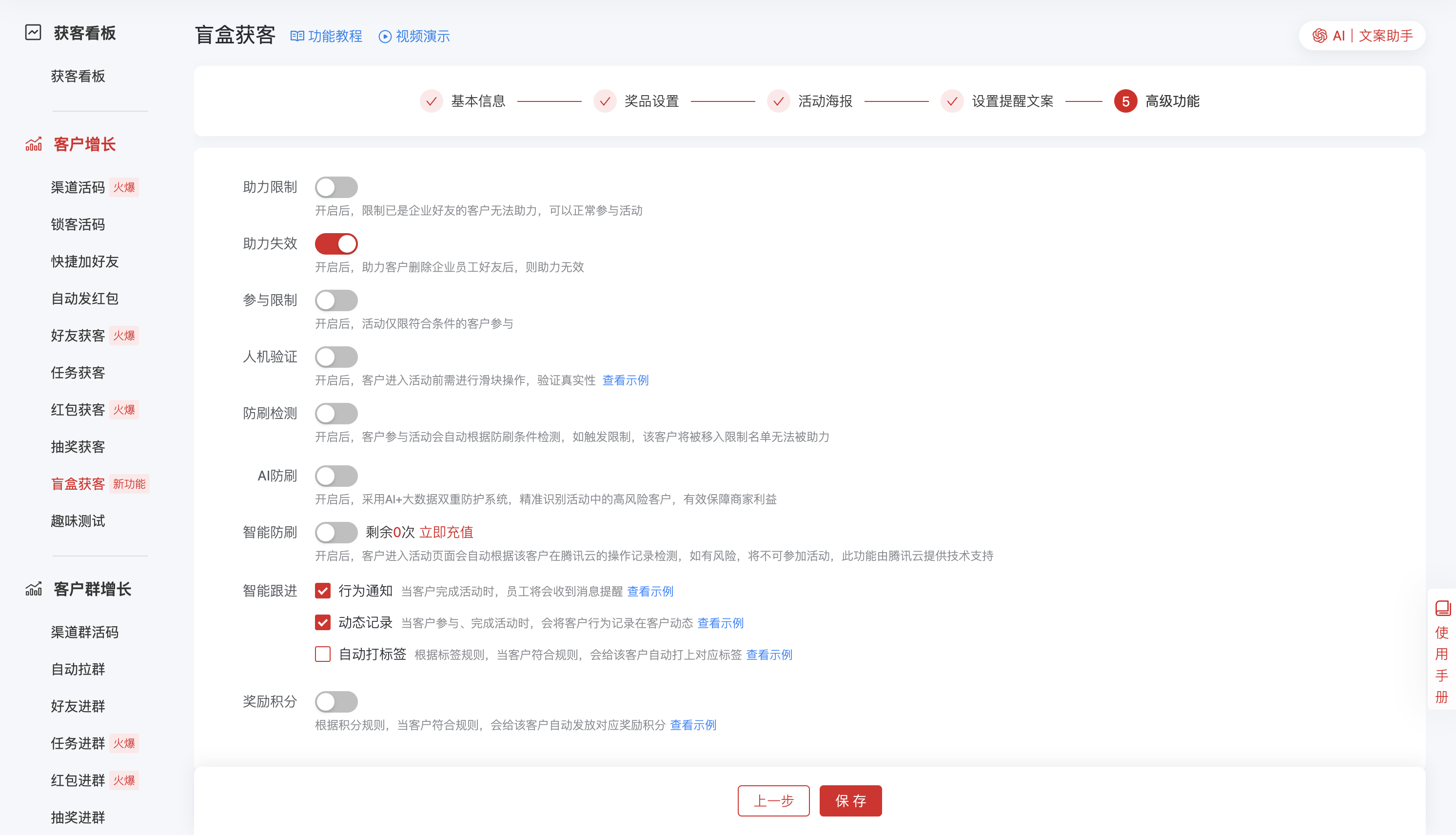Click the 客户增长 growth chart icon

[x=34, y=145]
